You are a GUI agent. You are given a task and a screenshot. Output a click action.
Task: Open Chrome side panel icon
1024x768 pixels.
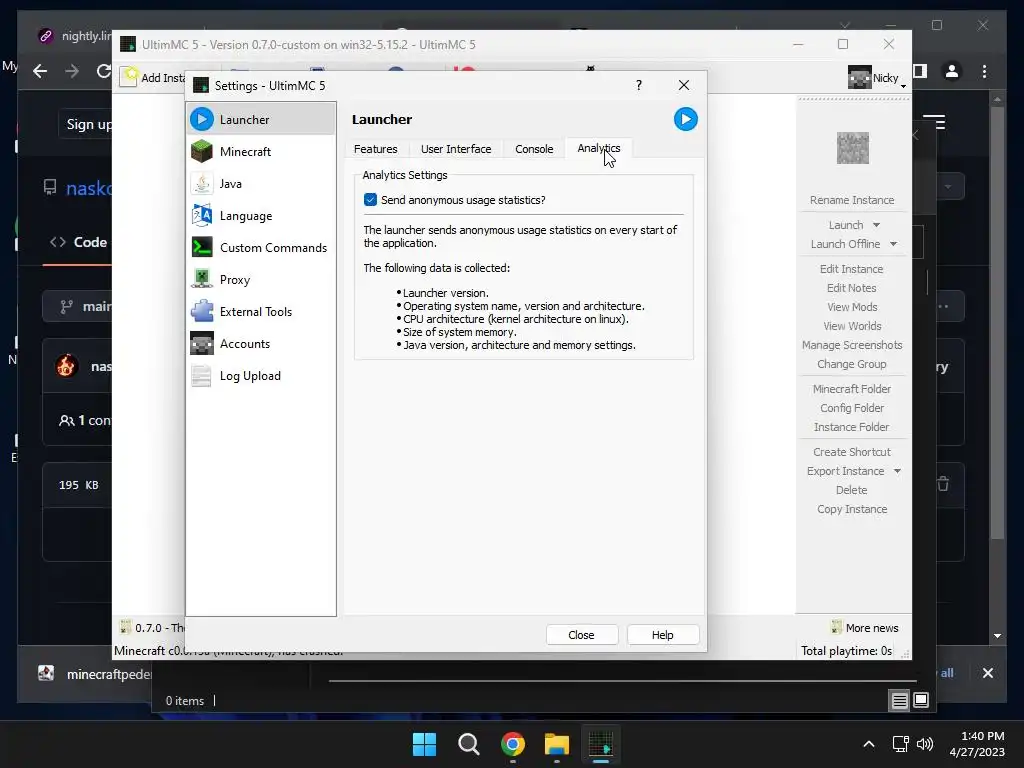(x=920, y=71)
